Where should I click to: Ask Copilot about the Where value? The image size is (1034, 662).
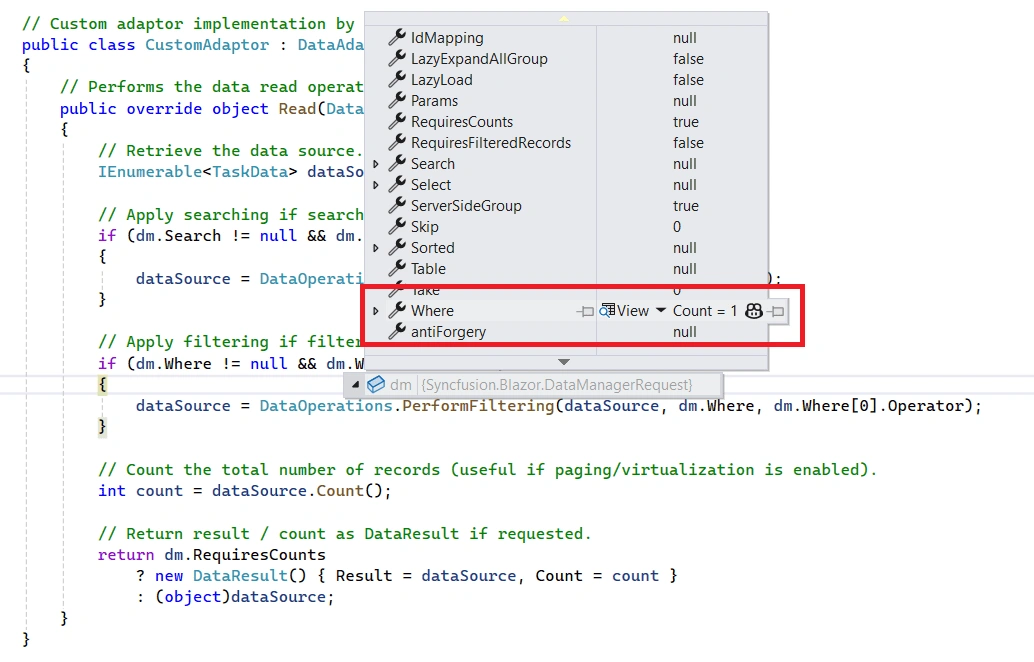(754, 311)
